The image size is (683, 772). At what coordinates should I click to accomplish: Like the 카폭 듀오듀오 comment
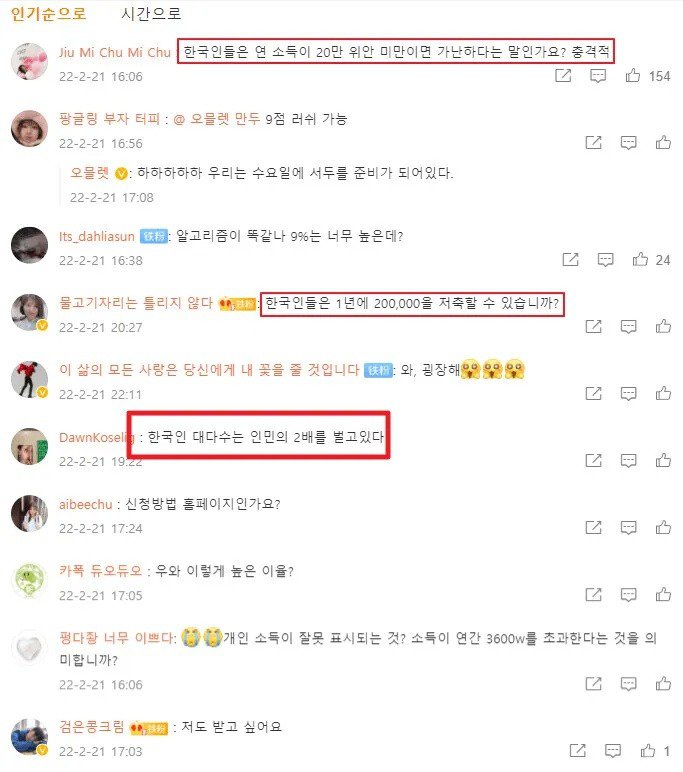(663, 594)
